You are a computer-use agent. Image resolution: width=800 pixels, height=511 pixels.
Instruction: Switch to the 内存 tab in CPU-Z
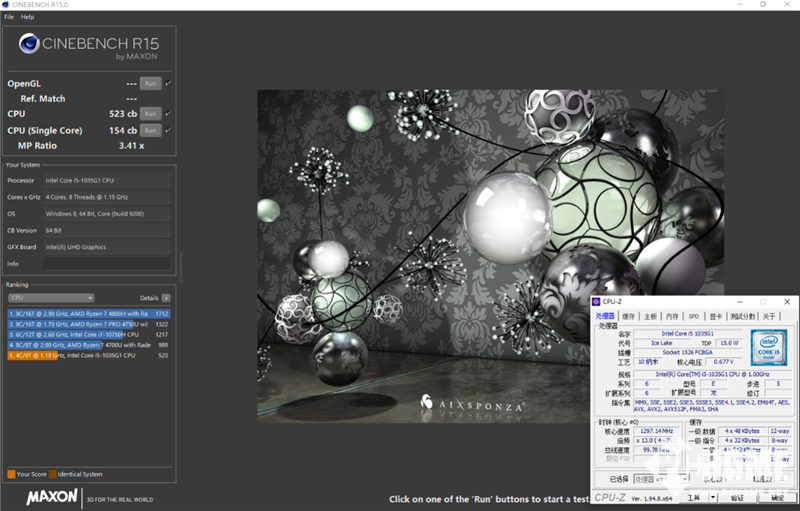click(x=672, y=316)
